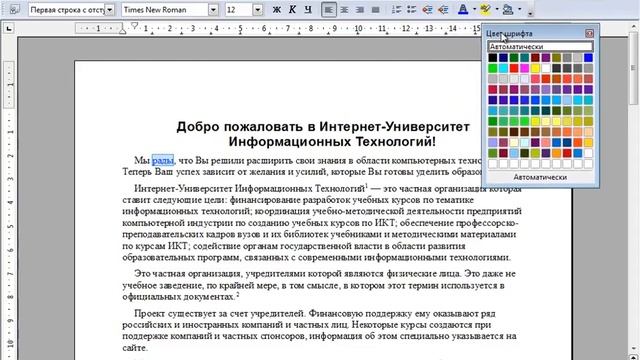Align paragraph to the left
Image resolution: width=640 pixels, height=360 pixels.
pyautogui.click(x=329, y=10)
